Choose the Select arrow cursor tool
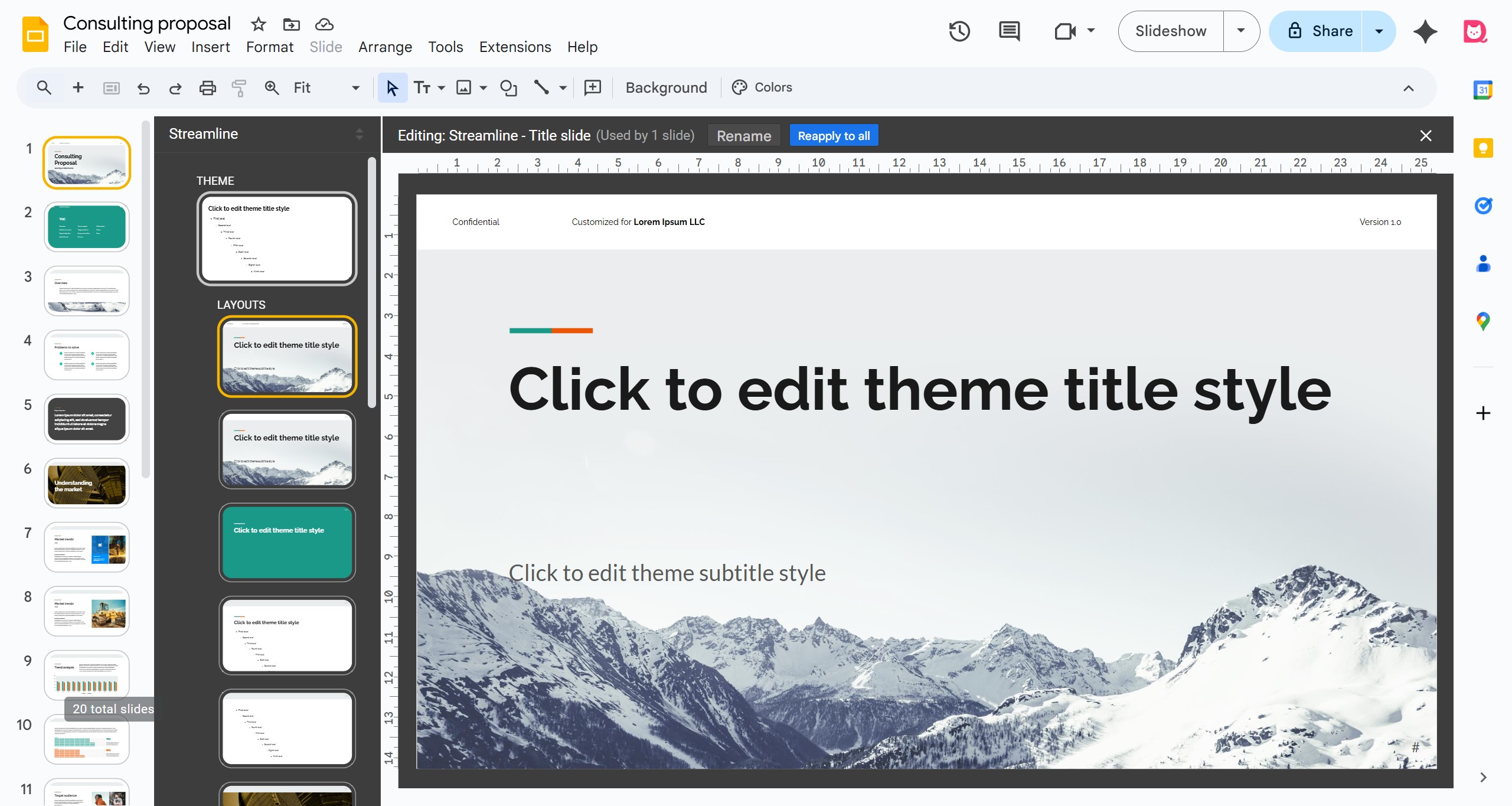The width and height of the screenshot is (1512, 806). [392, 88]
